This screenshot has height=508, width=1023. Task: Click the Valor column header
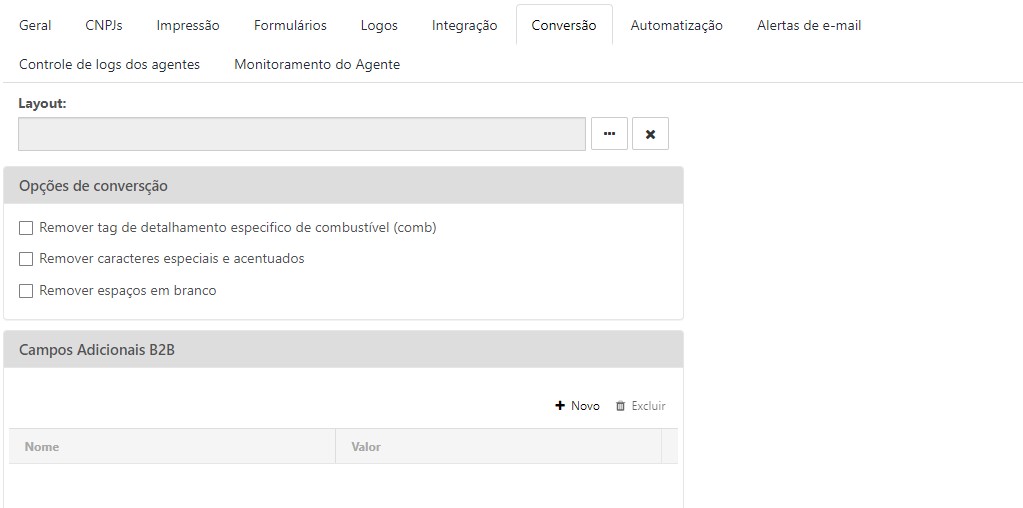366,447
